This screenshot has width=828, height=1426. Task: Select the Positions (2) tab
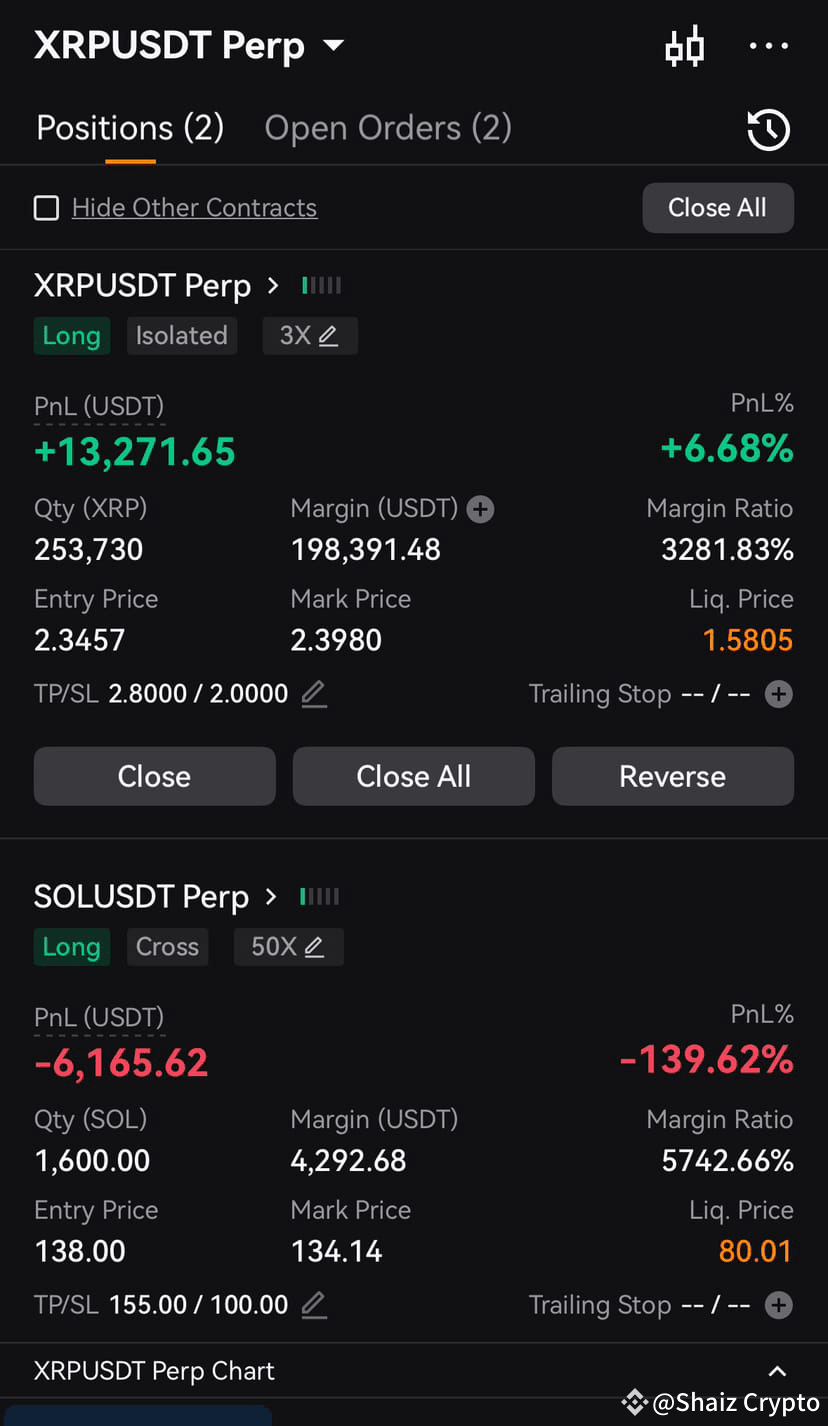pyautogui.click(x=130, y=128)
